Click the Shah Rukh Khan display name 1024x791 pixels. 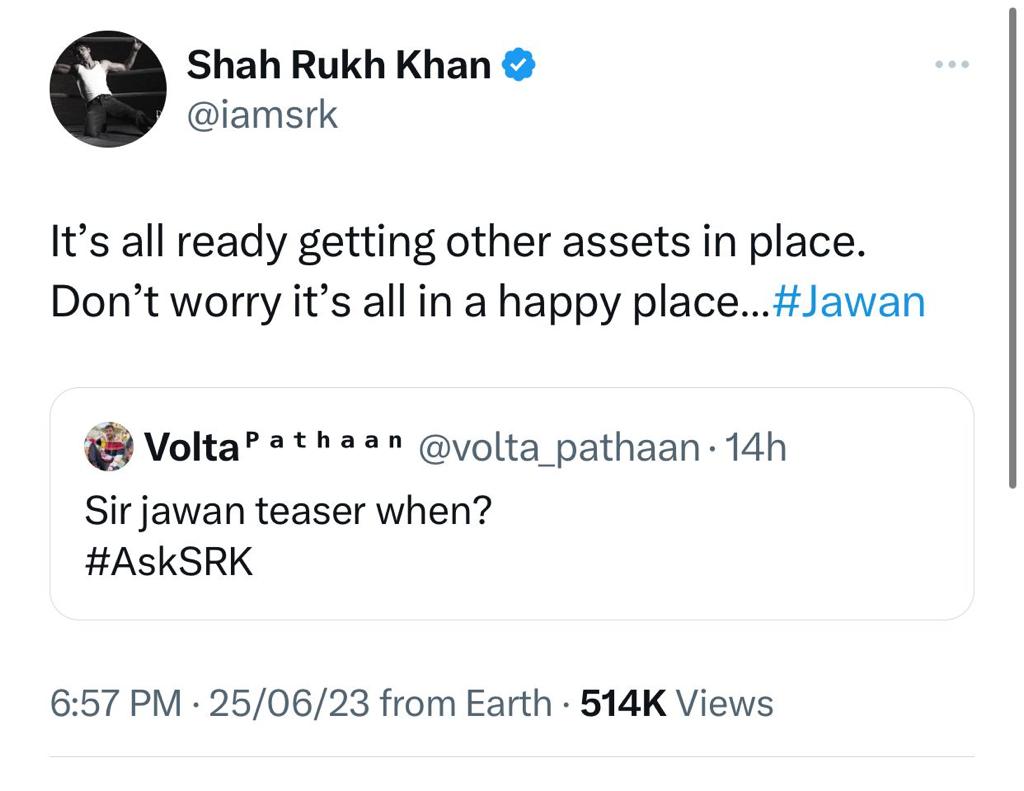[x=339, y=66]
